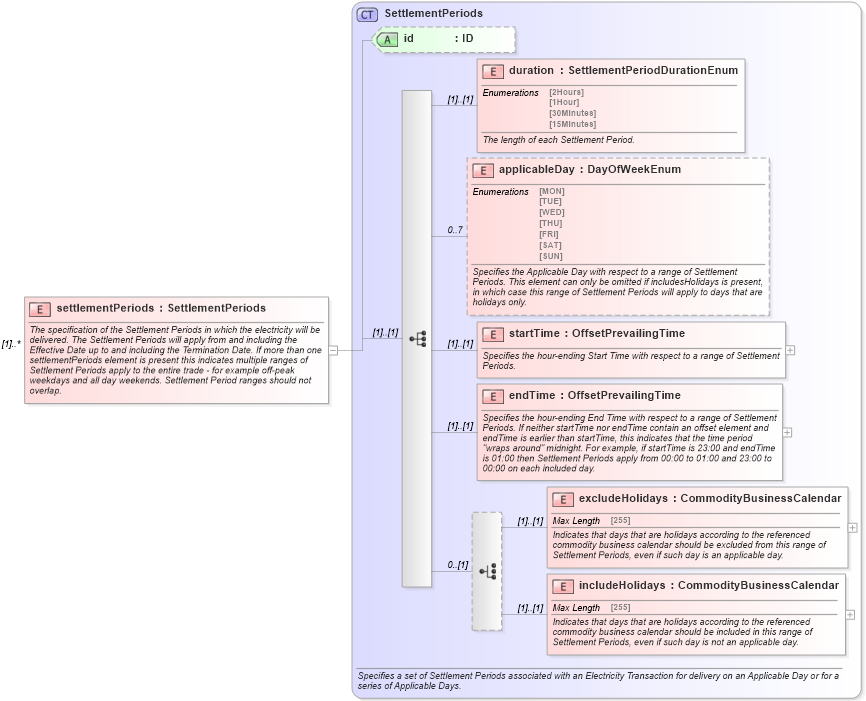Image resolution: width=866 pixels, height=701 pixels.
Task: Click the [FRI] enumeration value
Action: 550,234
